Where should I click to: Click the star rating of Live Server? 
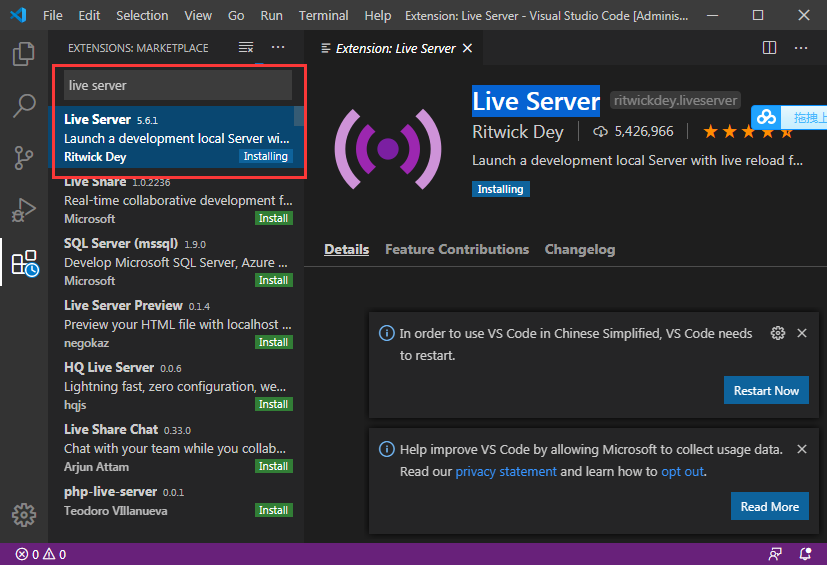coord(748,131)
